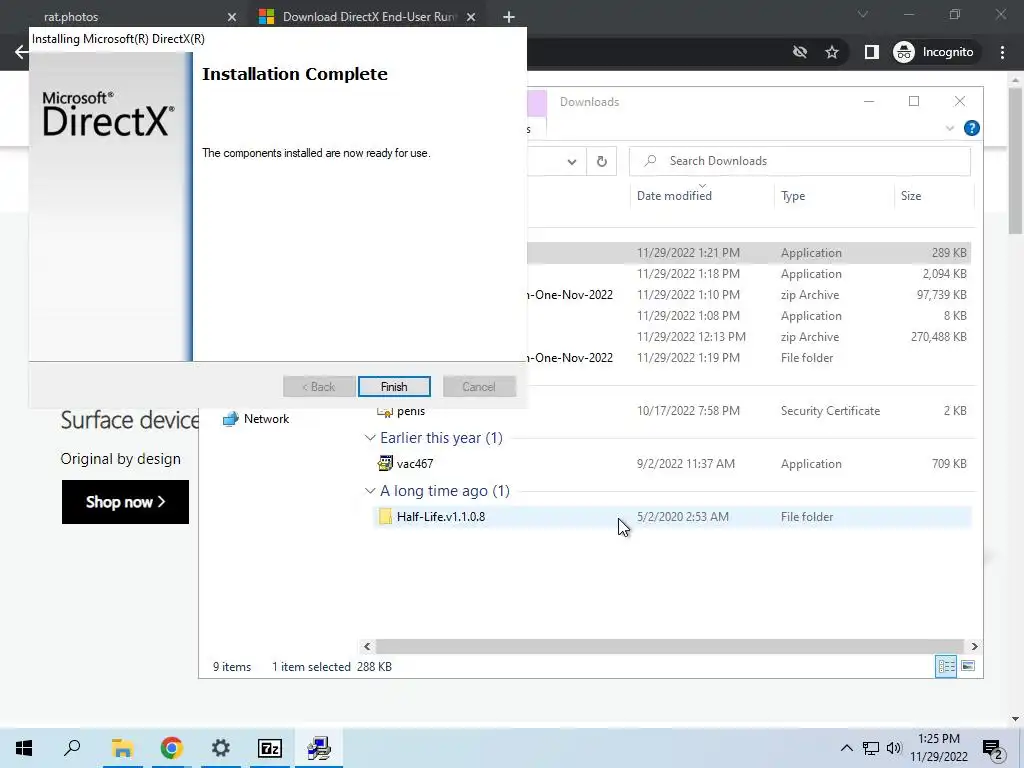Click the browser back arrow
Image resolution: width=1024 pixels, height=768 pixels.
point(21,52)
